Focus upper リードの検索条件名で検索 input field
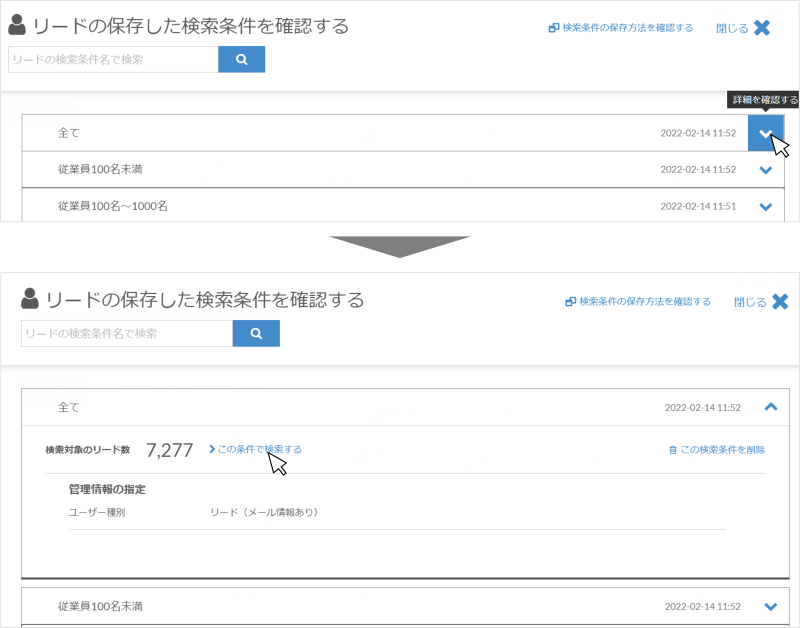Viewport: 800px width, 628px height. 113,59
